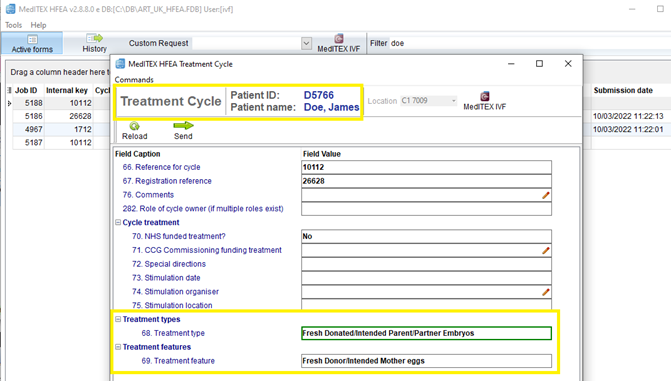Open the Active forms view
Viewport: 671px width, 381px height.
[32, 43]
